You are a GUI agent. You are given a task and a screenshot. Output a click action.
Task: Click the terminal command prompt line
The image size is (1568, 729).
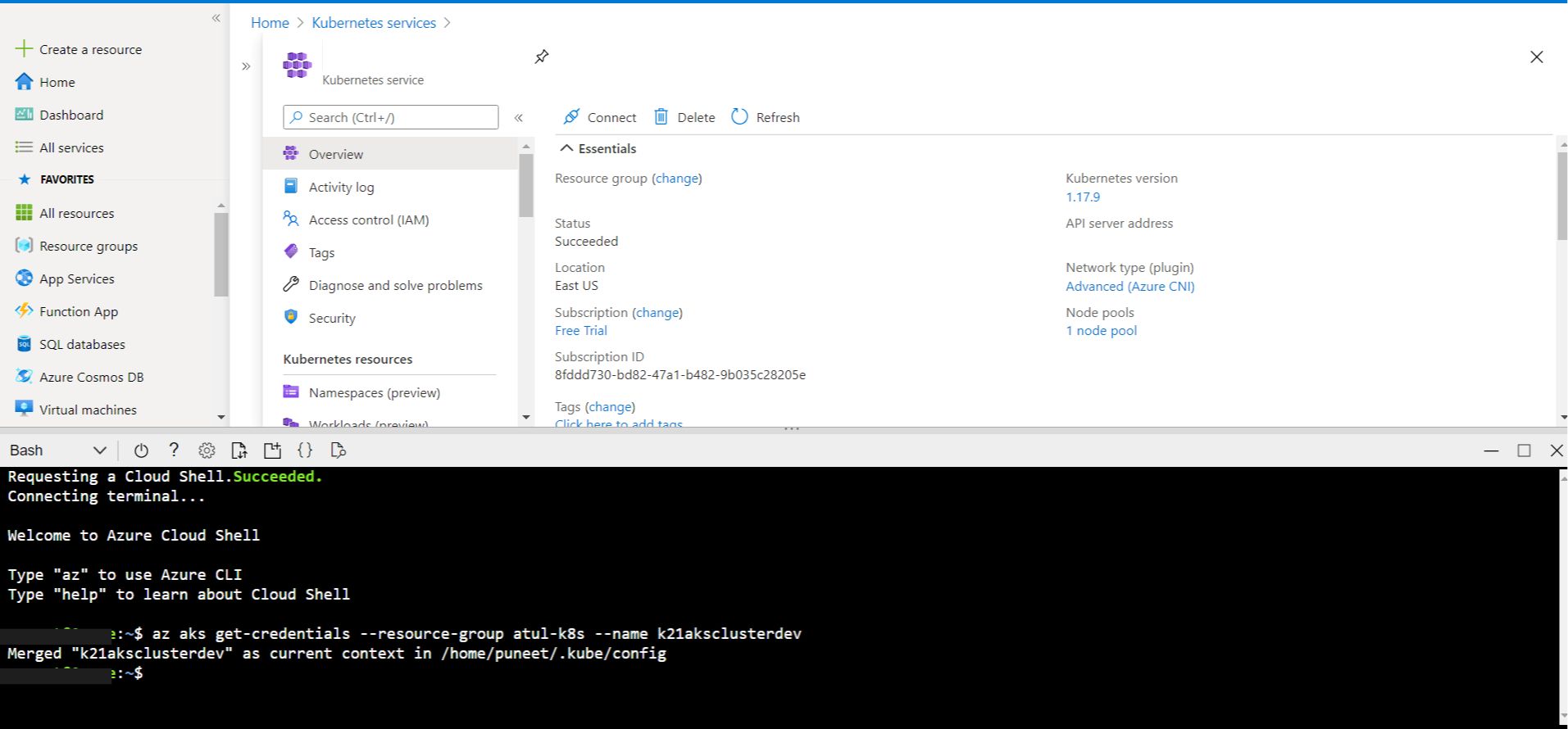(x=74, y=672)
